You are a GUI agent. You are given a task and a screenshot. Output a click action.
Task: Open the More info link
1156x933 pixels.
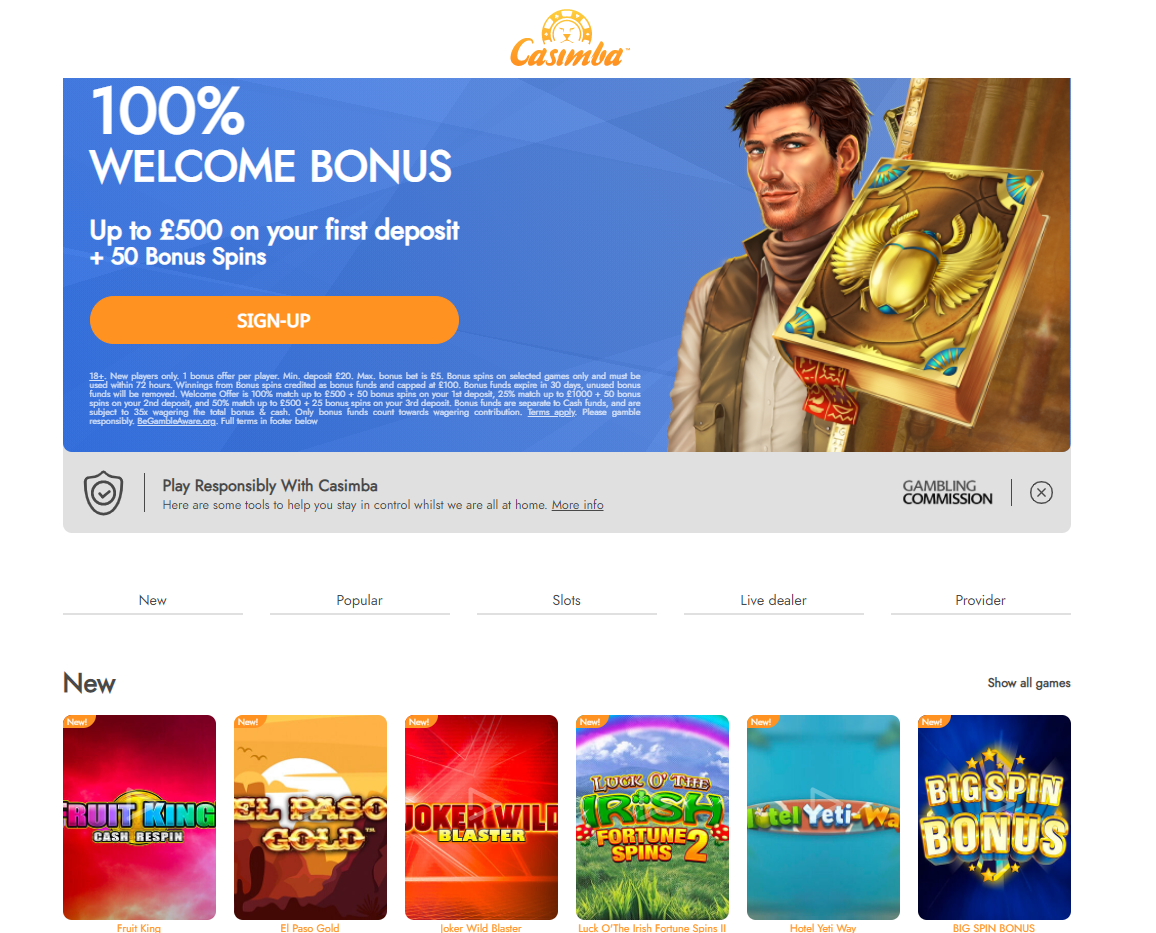tap(577, 505)
